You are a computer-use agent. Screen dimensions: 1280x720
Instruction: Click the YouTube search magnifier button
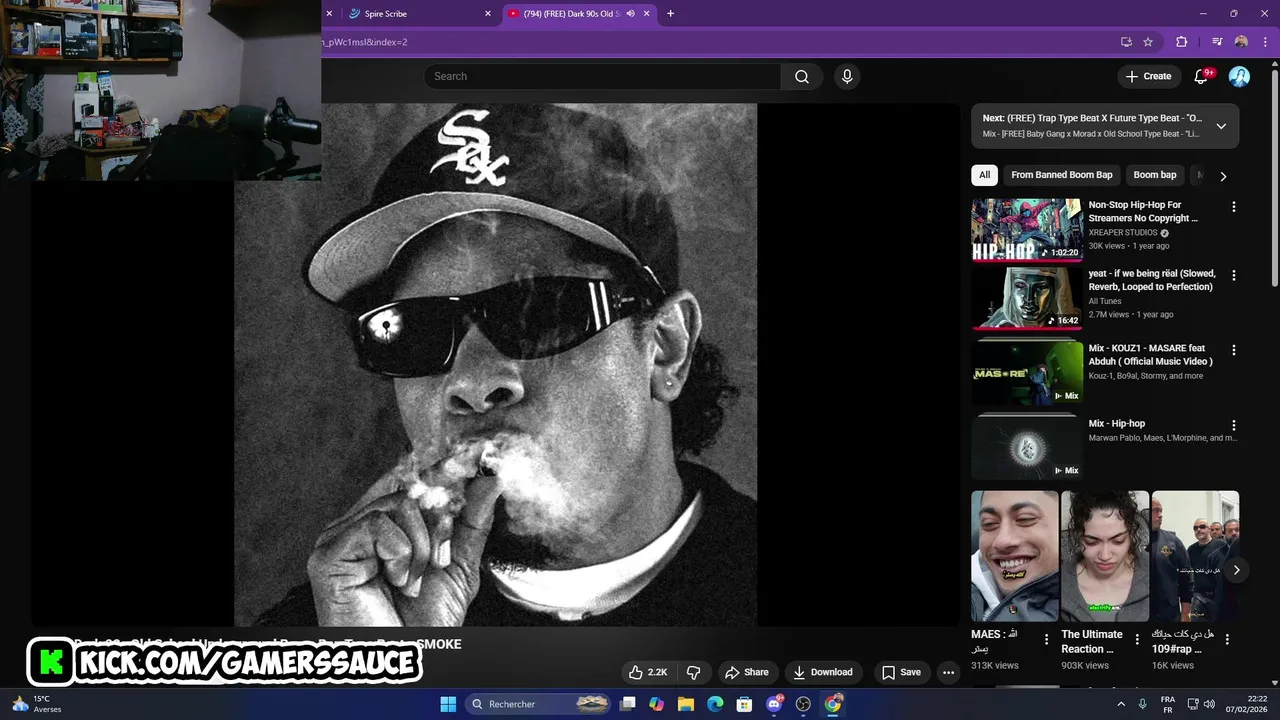point(802,77)
